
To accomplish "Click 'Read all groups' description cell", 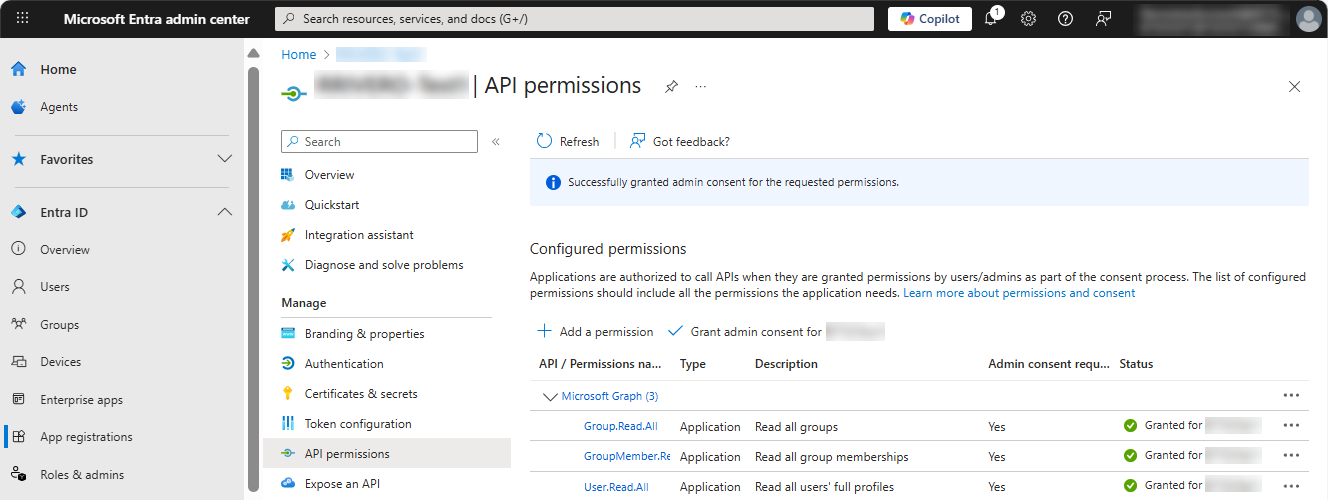I will [796, 427].
